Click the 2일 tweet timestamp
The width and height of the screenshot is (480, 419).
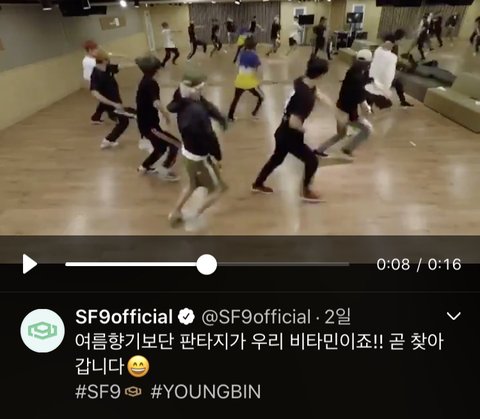[337, 317]
